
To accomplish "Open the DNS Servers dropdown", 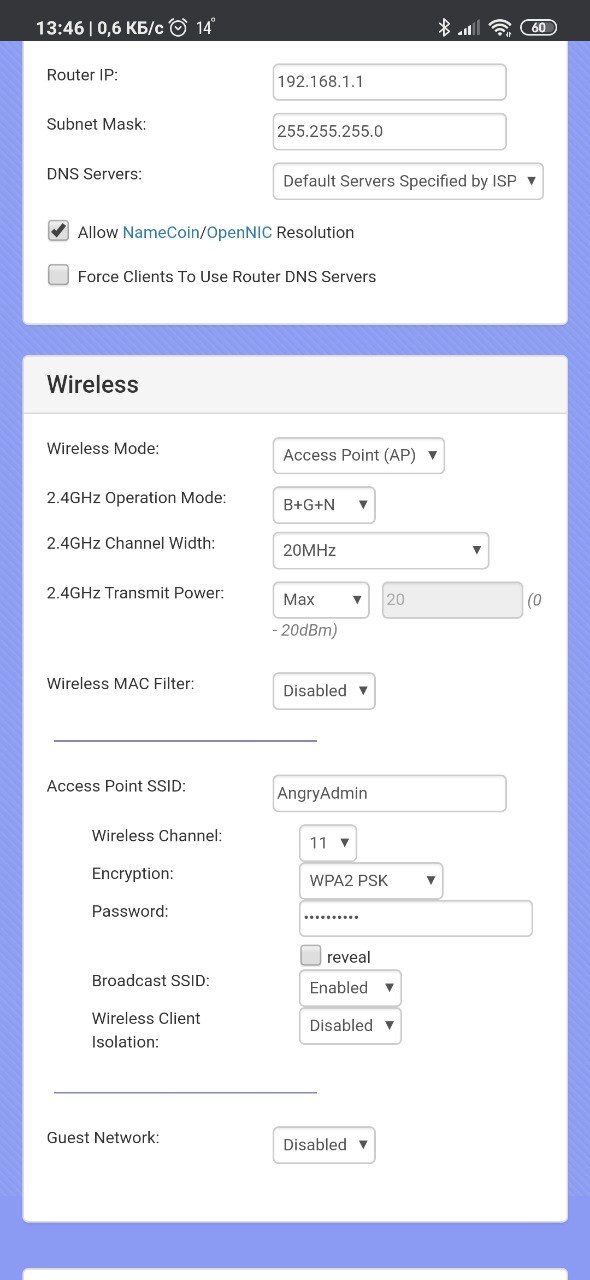I will 408,181.
